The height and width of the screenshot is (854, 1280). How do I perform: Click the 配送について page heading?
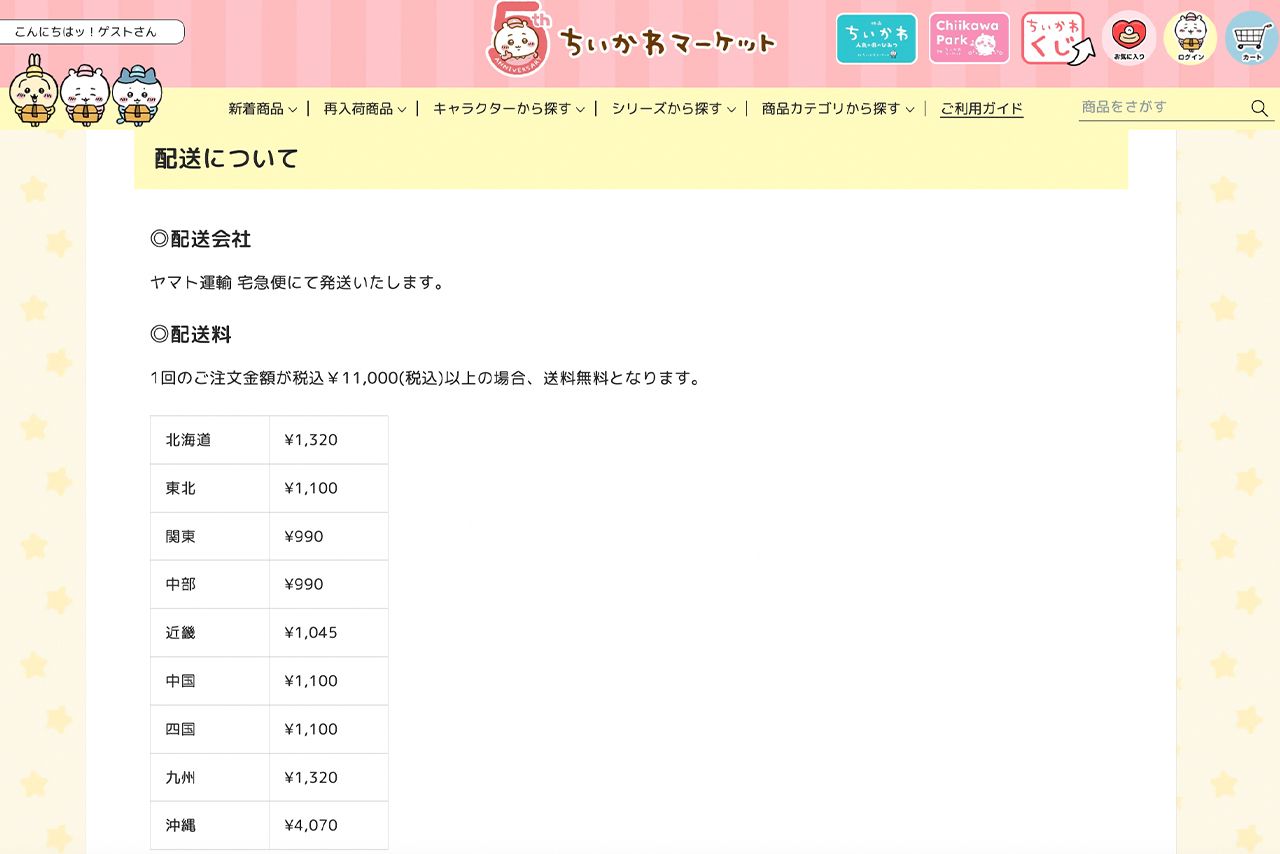tap(227, 159)
